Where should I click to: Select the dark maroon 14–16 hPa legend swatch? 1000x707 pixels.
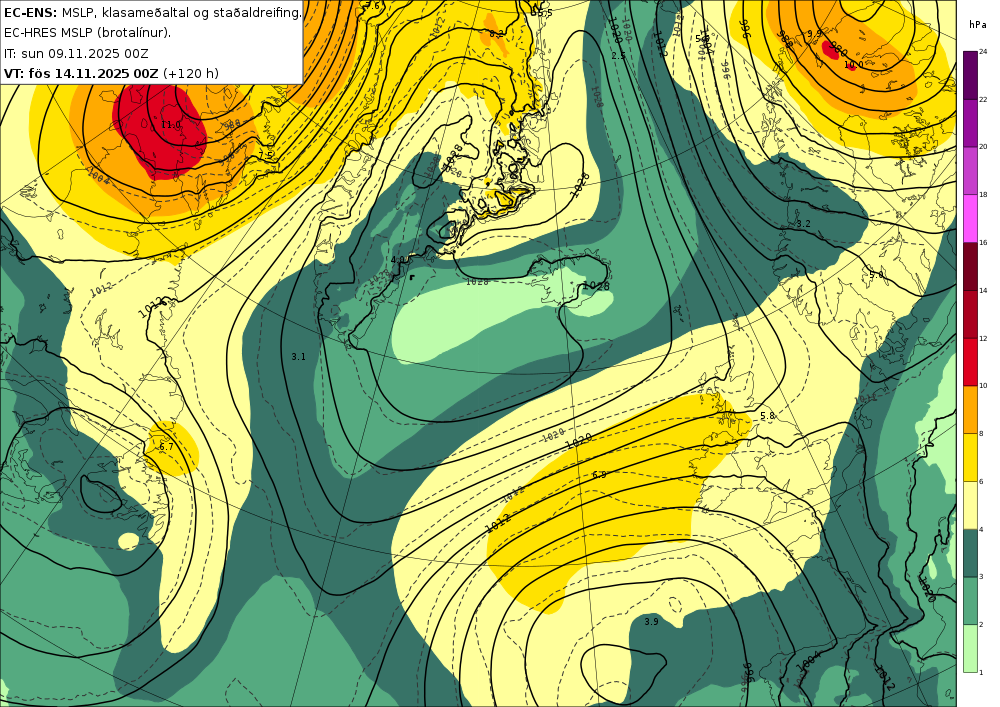(970, 266)
